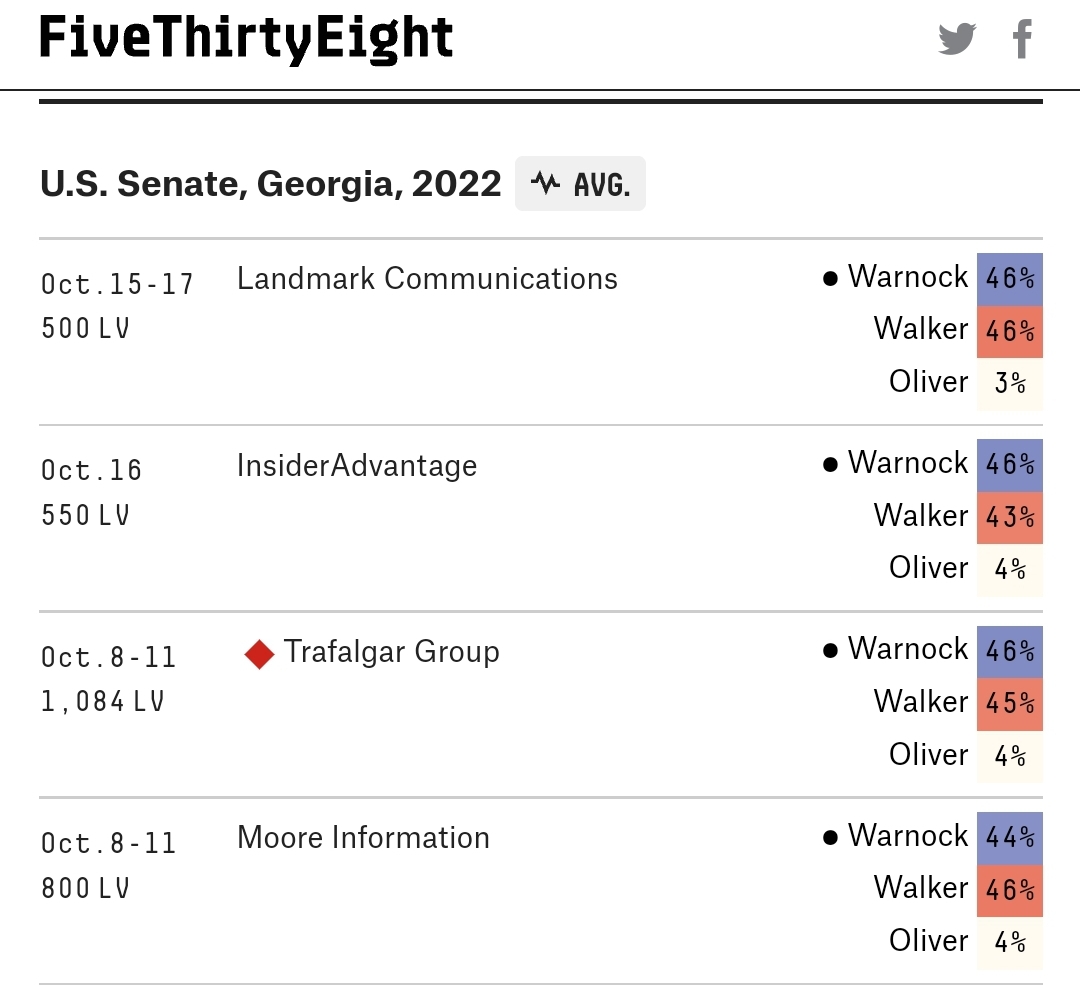Click Warnock's 46% blue cell in Landmark poll
Viewport: 1080px width, 985px height.
click(1010, 280)
